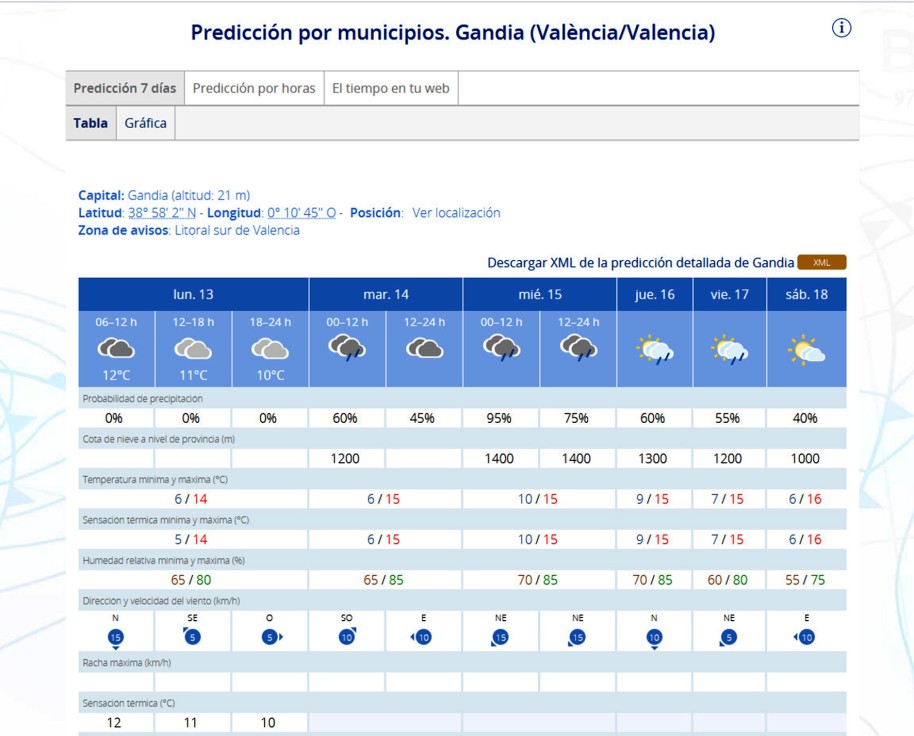Click cloudy icon for mar. 14 12–24 h
This screenshot has height=736, width=914.
pyautogui.click(x=424, y=348)
